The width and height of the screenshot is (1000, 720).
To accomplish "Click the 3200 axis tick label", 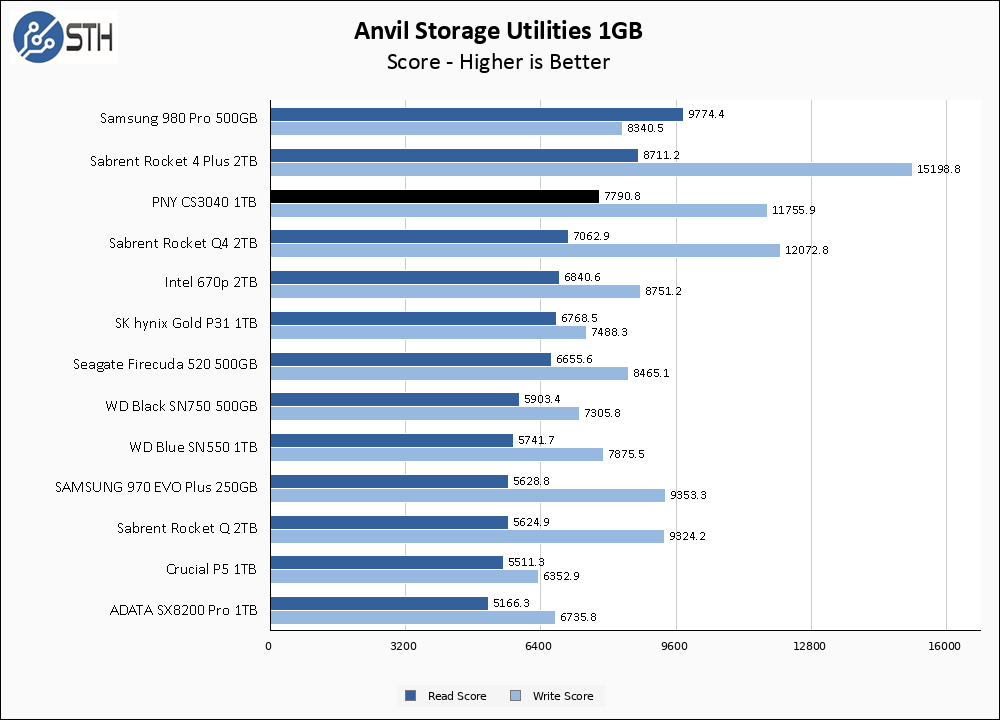I will tap(404, 646).
